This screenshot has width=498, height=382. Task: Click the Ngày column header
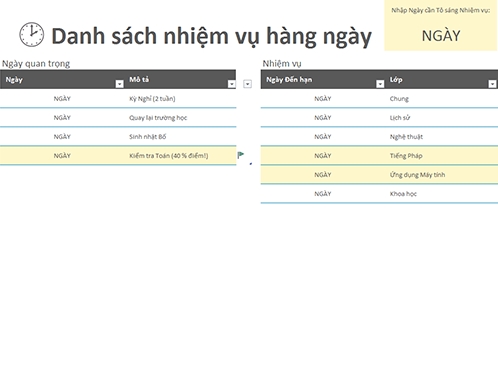(x=62, y=79)
